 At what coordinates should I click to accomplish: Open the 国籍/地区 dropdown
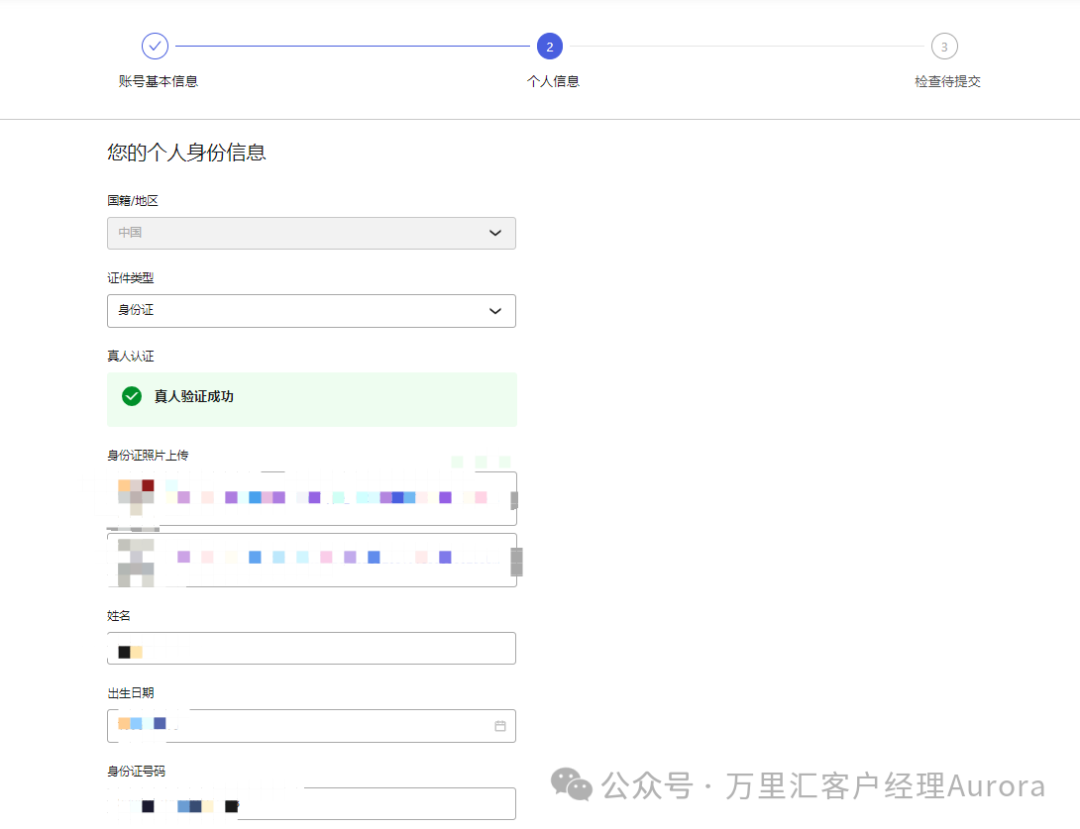[311, 233]
